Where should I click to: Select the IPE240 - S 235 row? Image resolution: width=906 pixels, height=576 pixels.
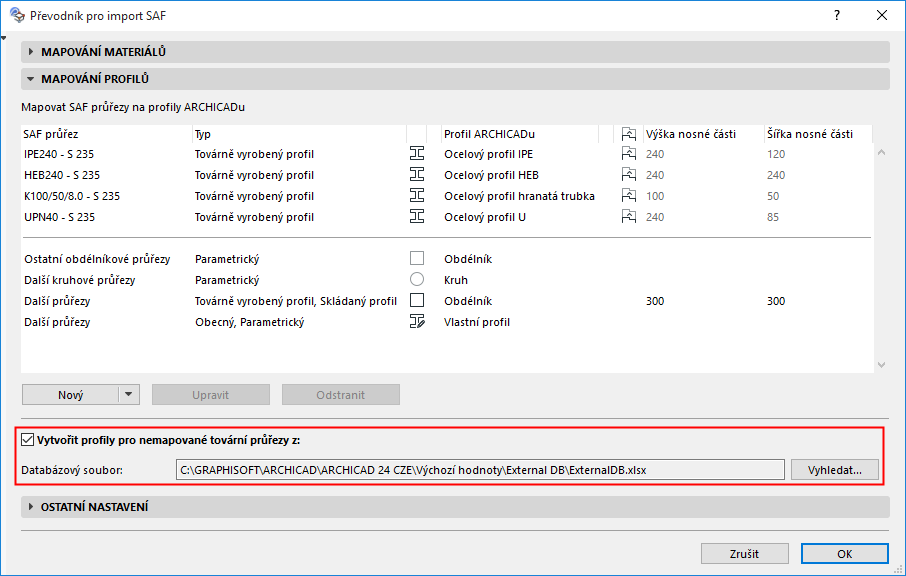click(446, 154)
